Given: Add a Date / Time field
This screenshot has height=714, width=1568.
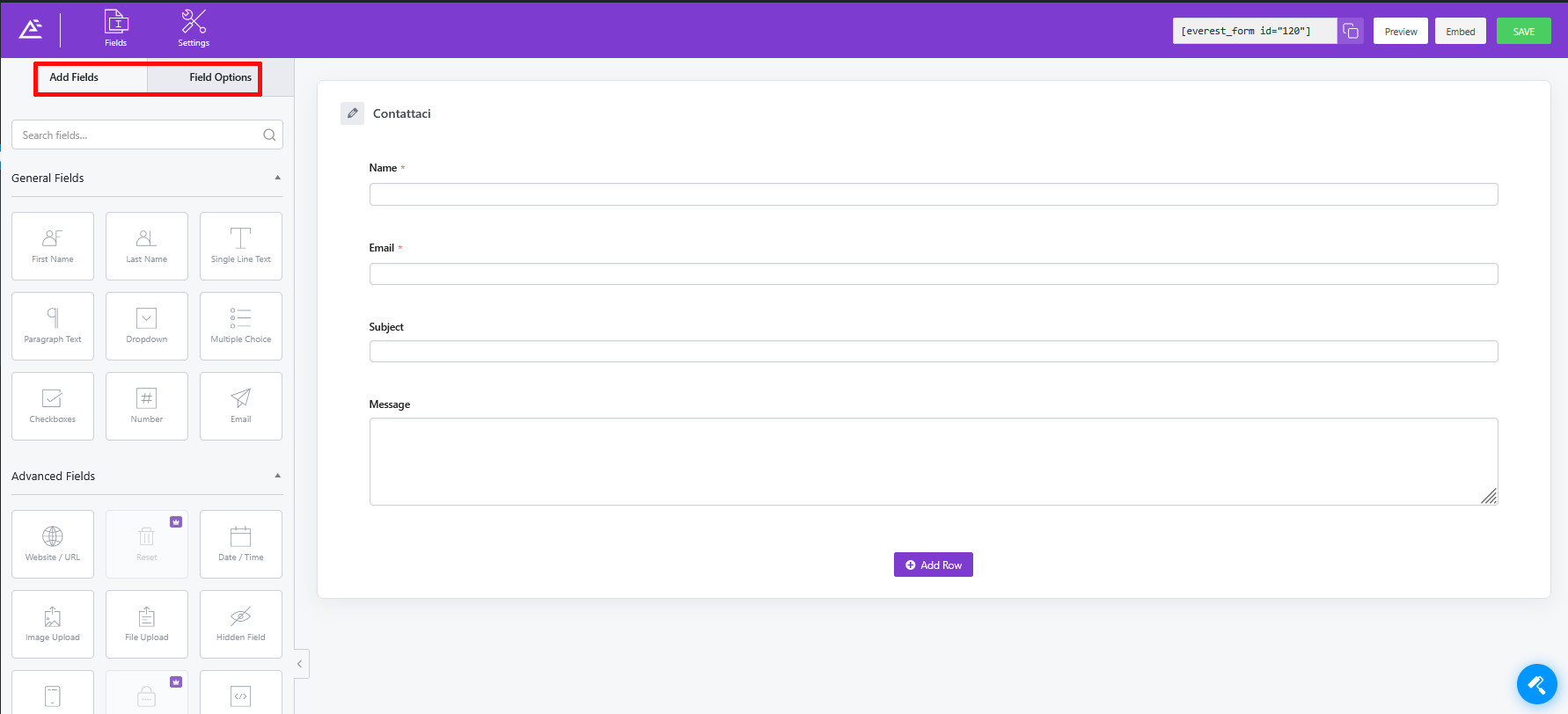Looking at the screenshot, I should pyautogui.click(x=241, y=544).
